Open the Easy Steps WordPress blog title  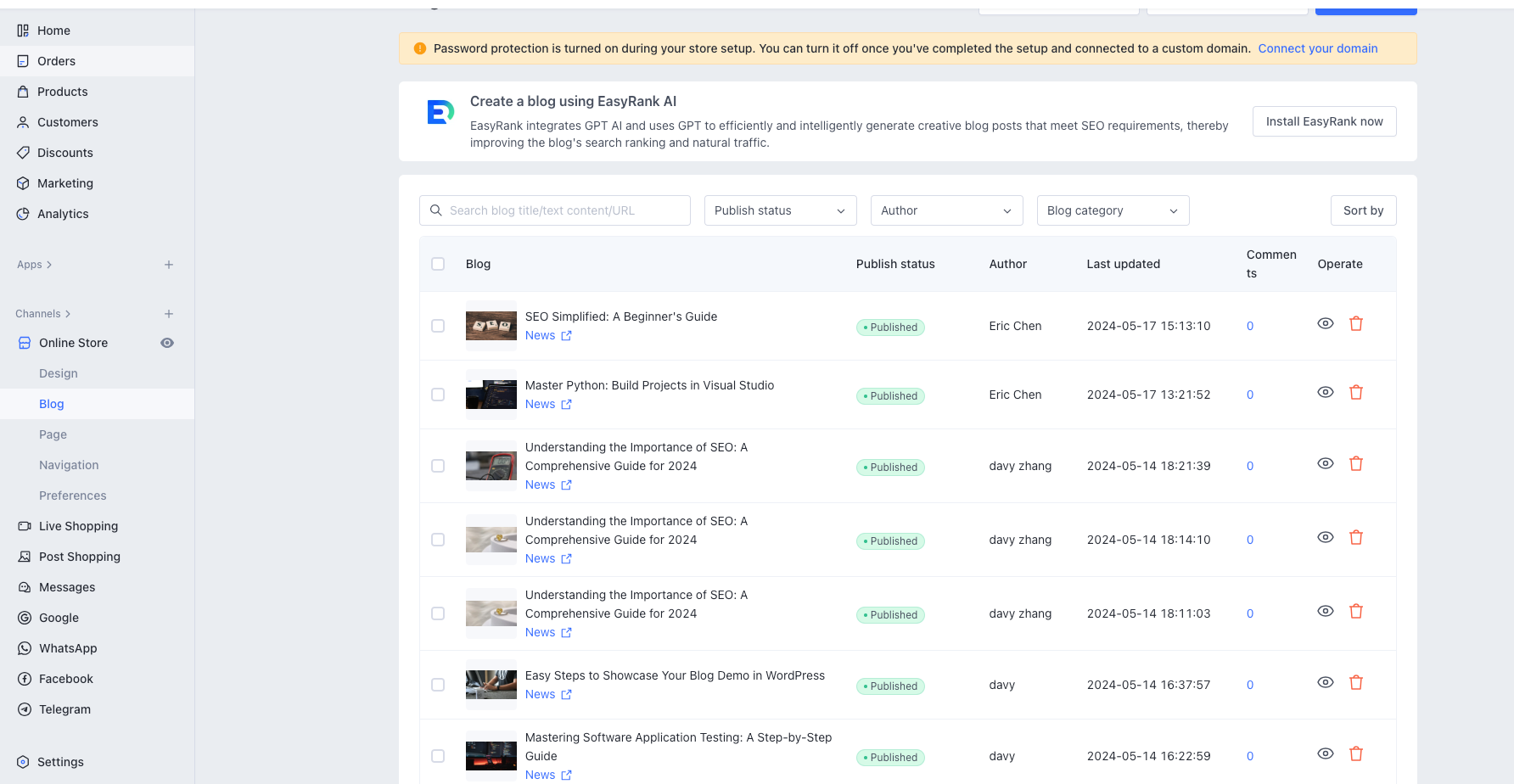(675, 675)
